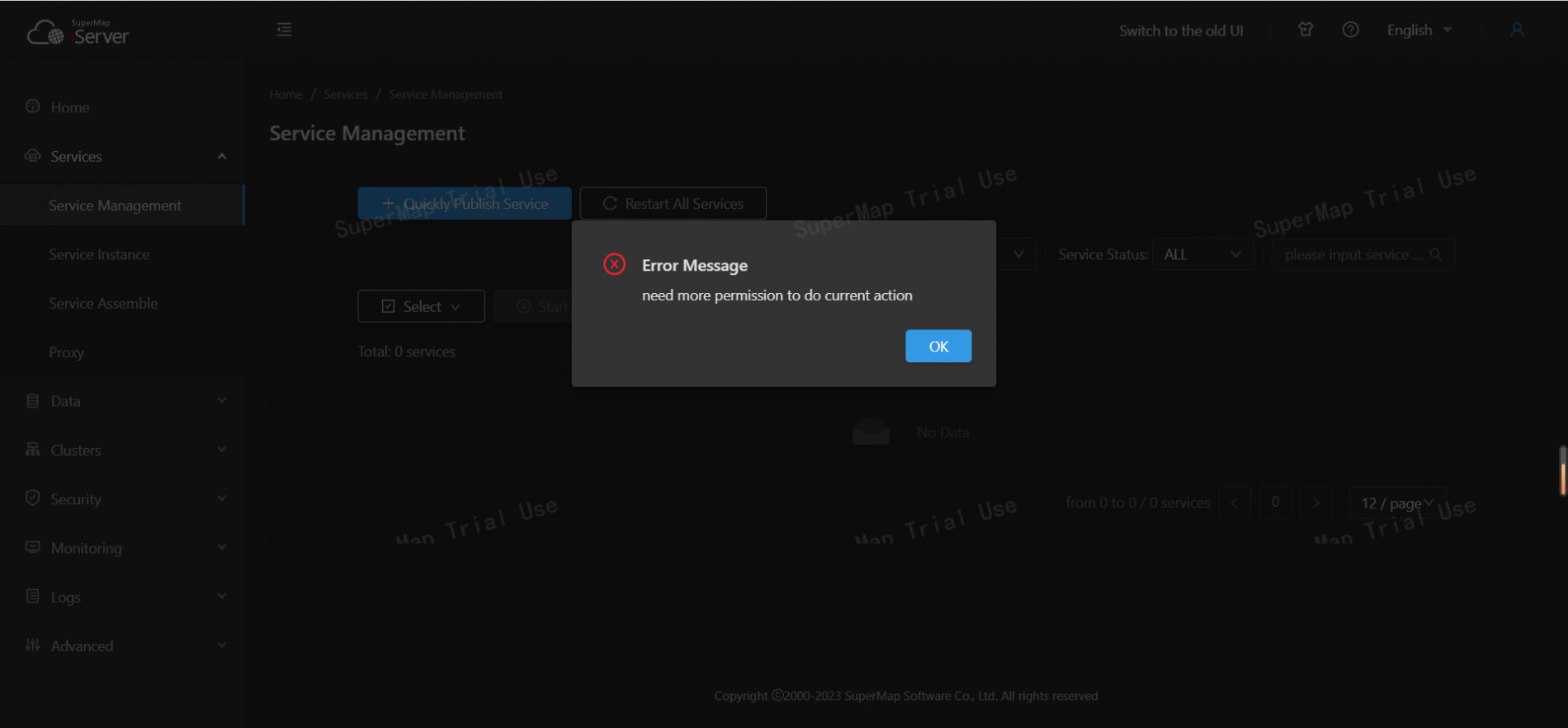Open the Service Status ALL dropdown

(1202, 255)
